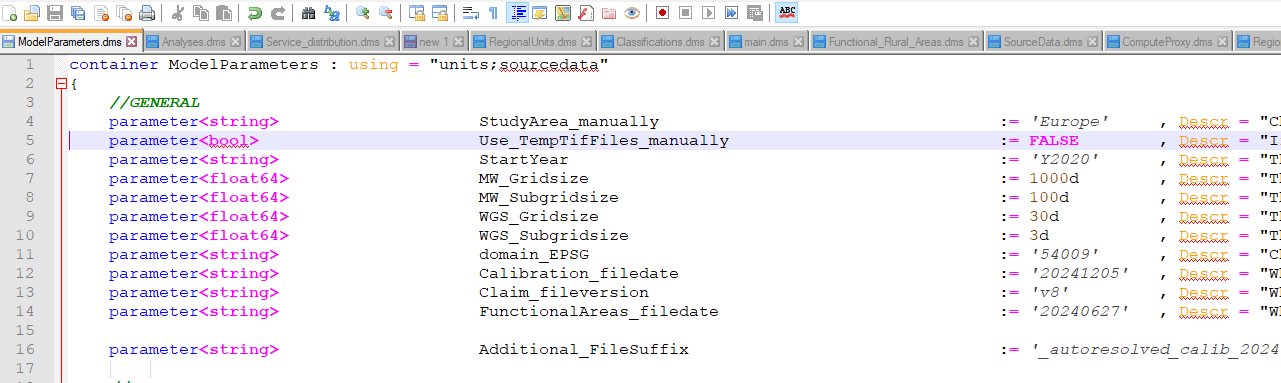Screen dimensions: 1281x383
Task: Open the Replace dialog icon
Action: [332, 13]
